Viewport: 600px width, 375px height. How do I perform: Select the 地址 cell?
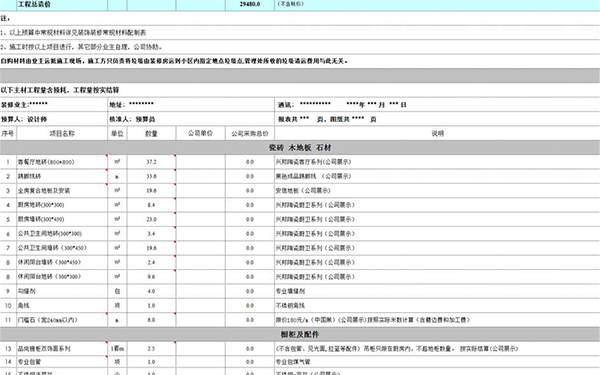[191, 104]
